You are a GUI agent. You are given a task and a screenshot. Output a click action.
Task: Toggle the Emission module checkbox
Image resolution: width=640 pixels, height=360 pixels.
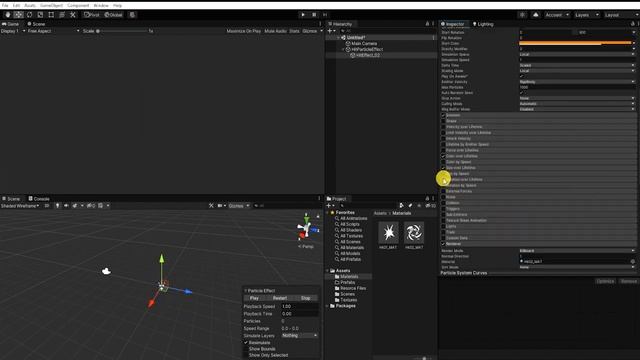click(443, 115)
